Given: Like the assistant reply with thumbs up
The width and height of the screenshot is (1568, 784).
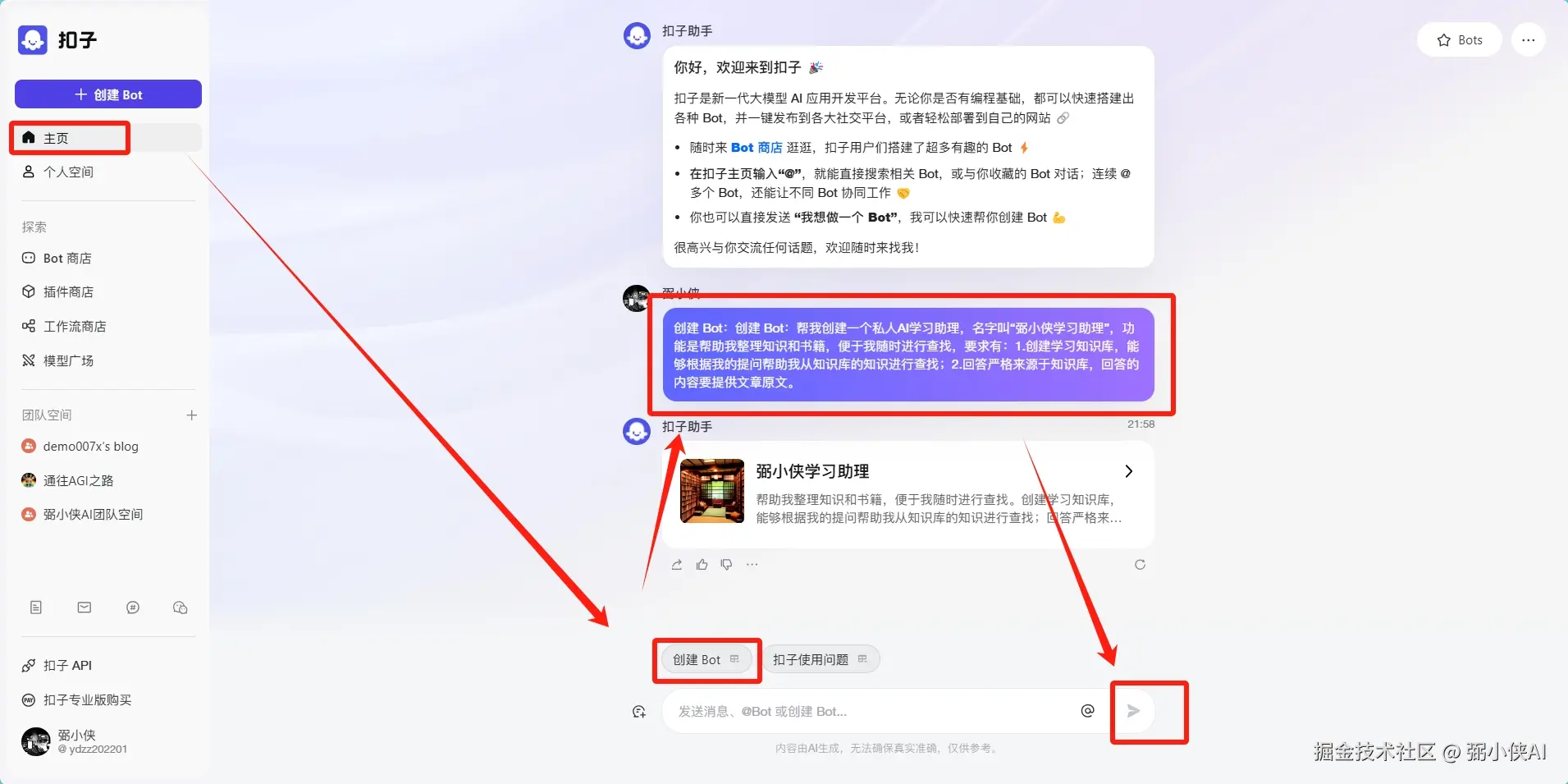Looking at the screenshot, I should [702, 565].
